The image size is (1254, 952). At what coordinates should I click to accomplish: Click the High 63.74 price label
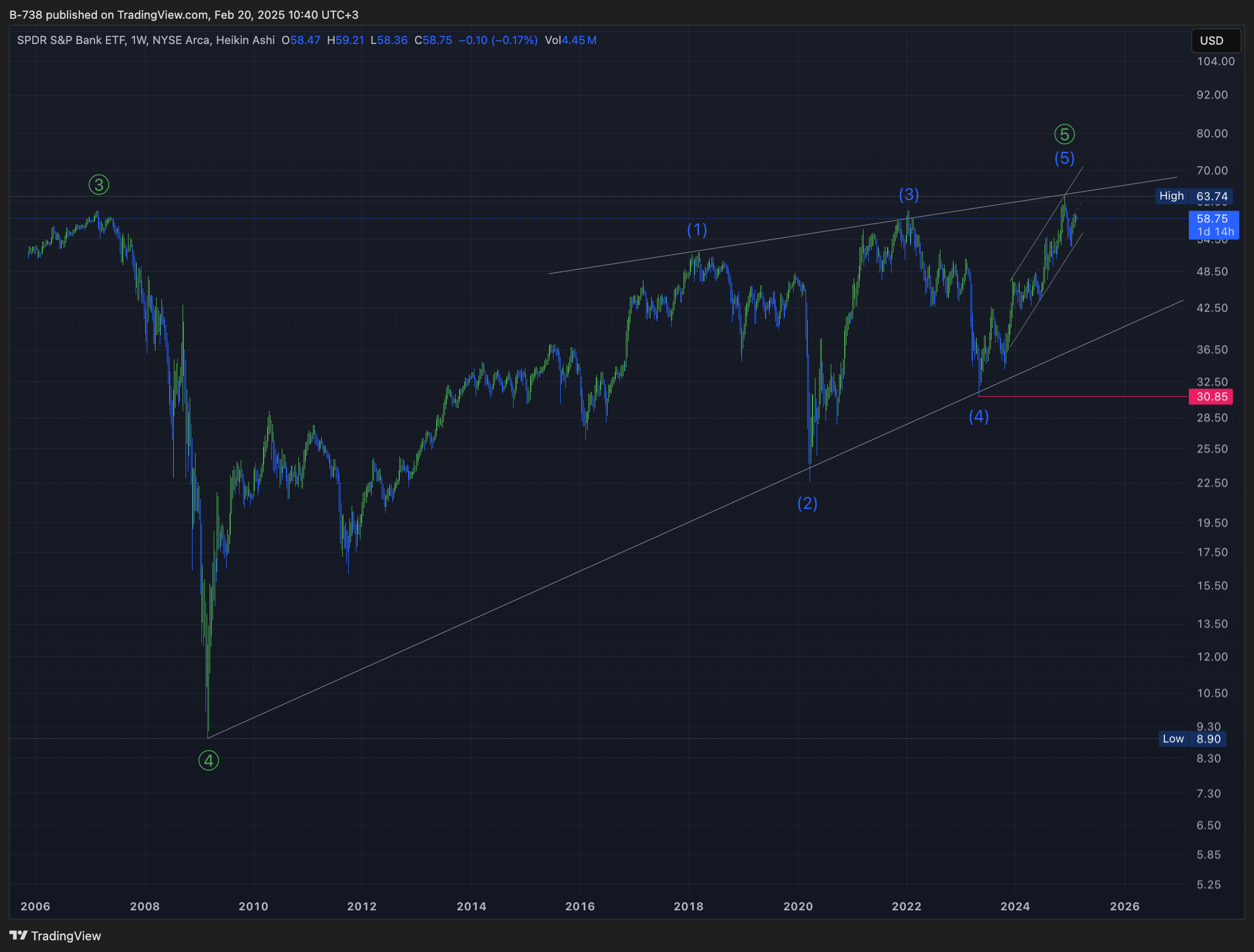pyautogui.click(x=1194, y=196)
